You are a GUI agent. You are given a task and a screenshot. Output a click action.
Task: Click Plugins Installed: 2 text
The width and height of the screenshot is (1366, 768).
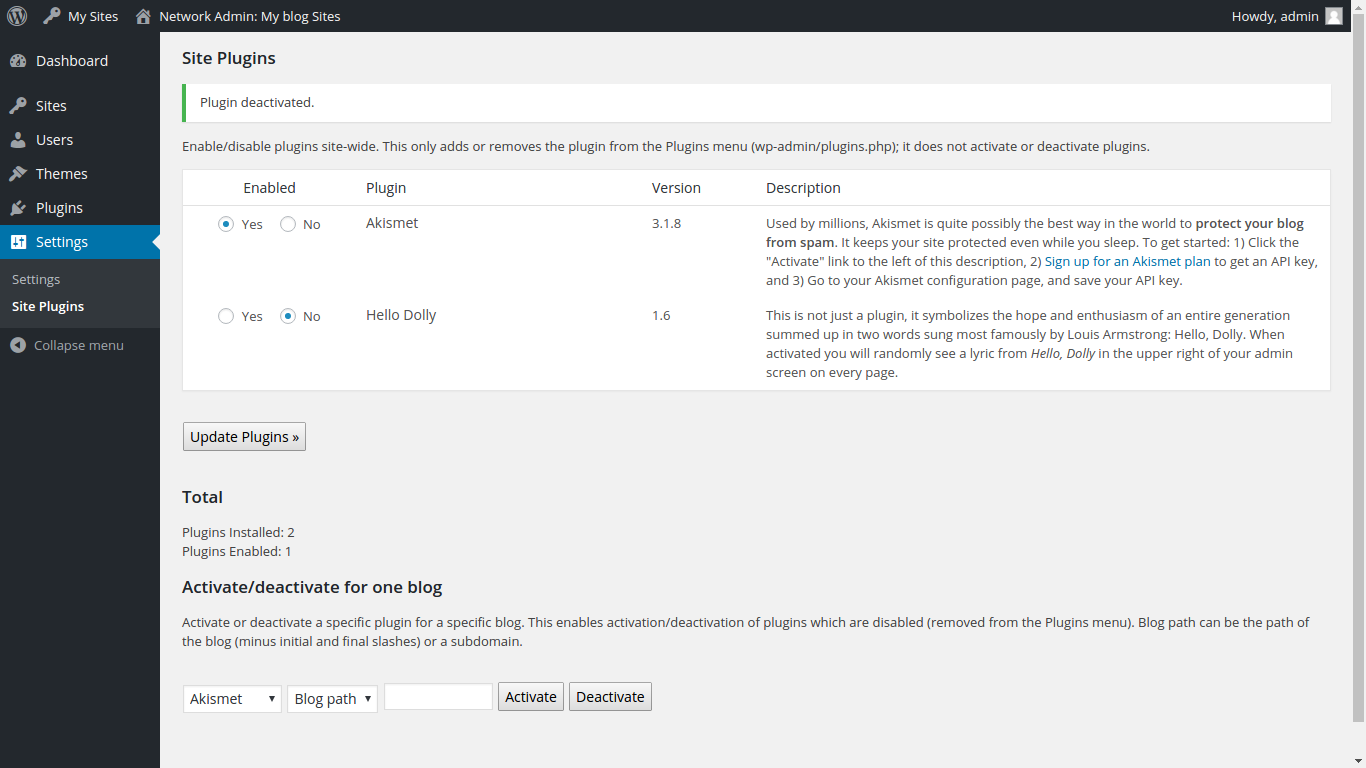(238, 533)
